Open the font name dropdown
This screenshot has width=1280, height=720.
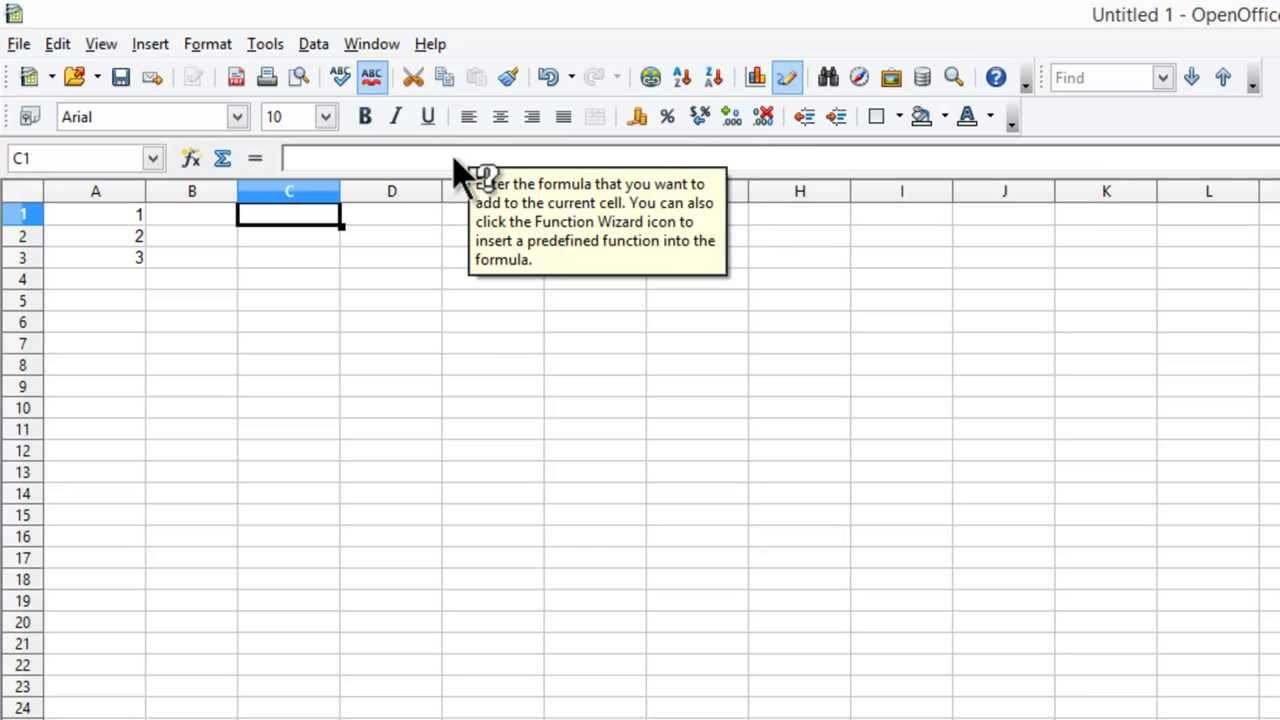click(237, 117)
